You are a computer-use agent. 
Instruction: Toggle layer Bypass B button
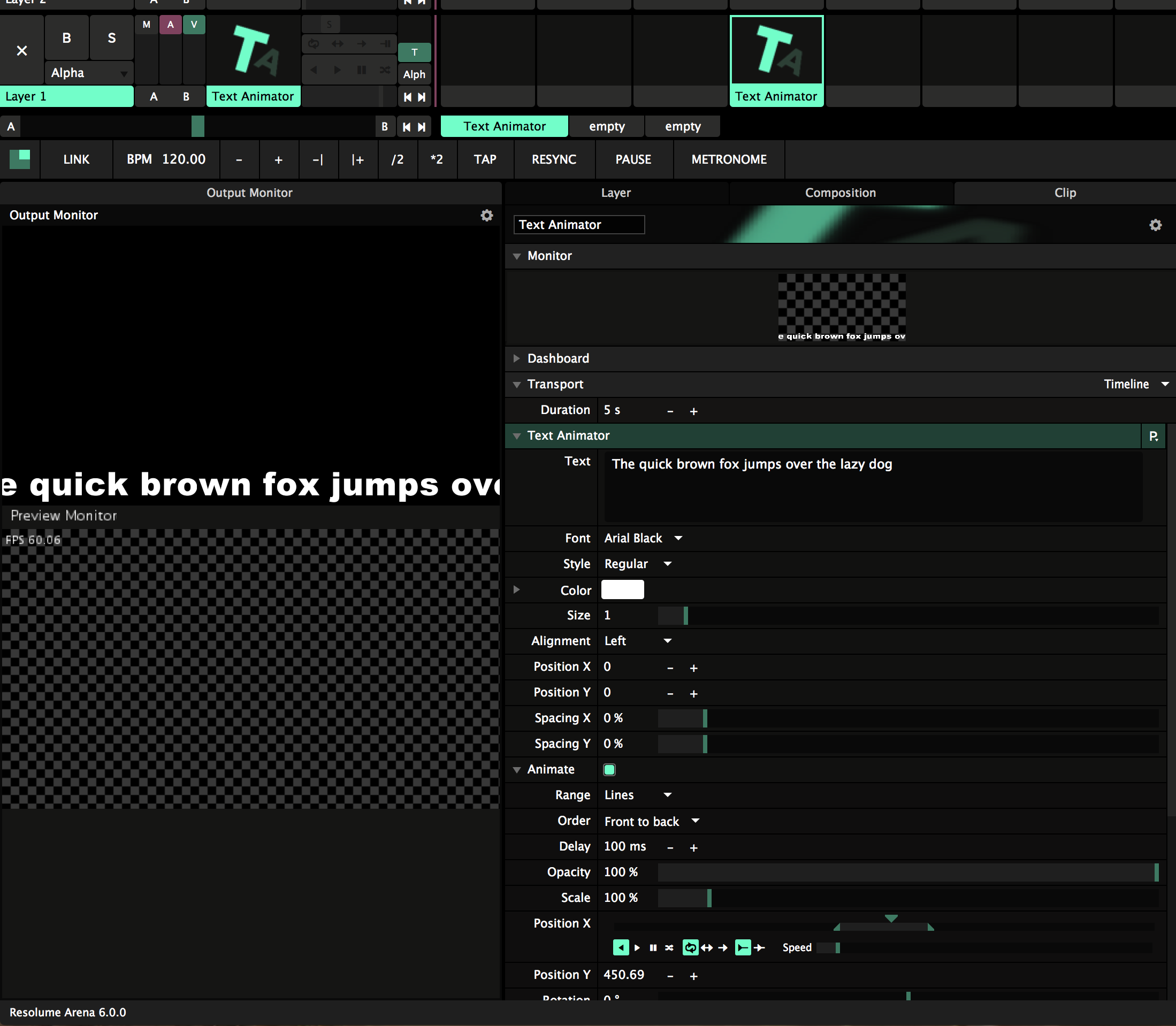pyautogui.click(x=66, y=38)
